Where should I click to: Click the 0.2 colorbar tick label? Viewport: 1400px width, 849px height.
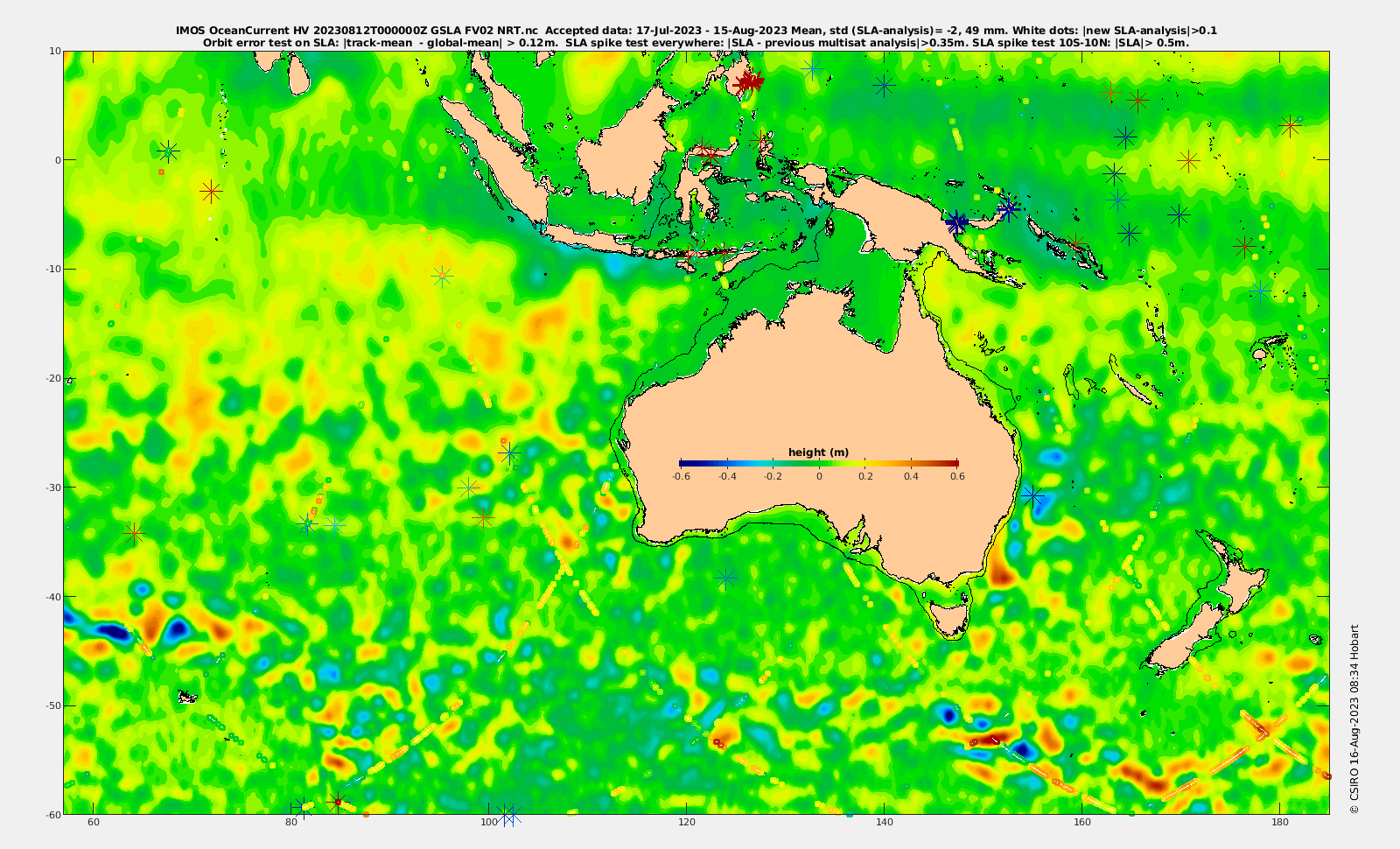point(865,476)
